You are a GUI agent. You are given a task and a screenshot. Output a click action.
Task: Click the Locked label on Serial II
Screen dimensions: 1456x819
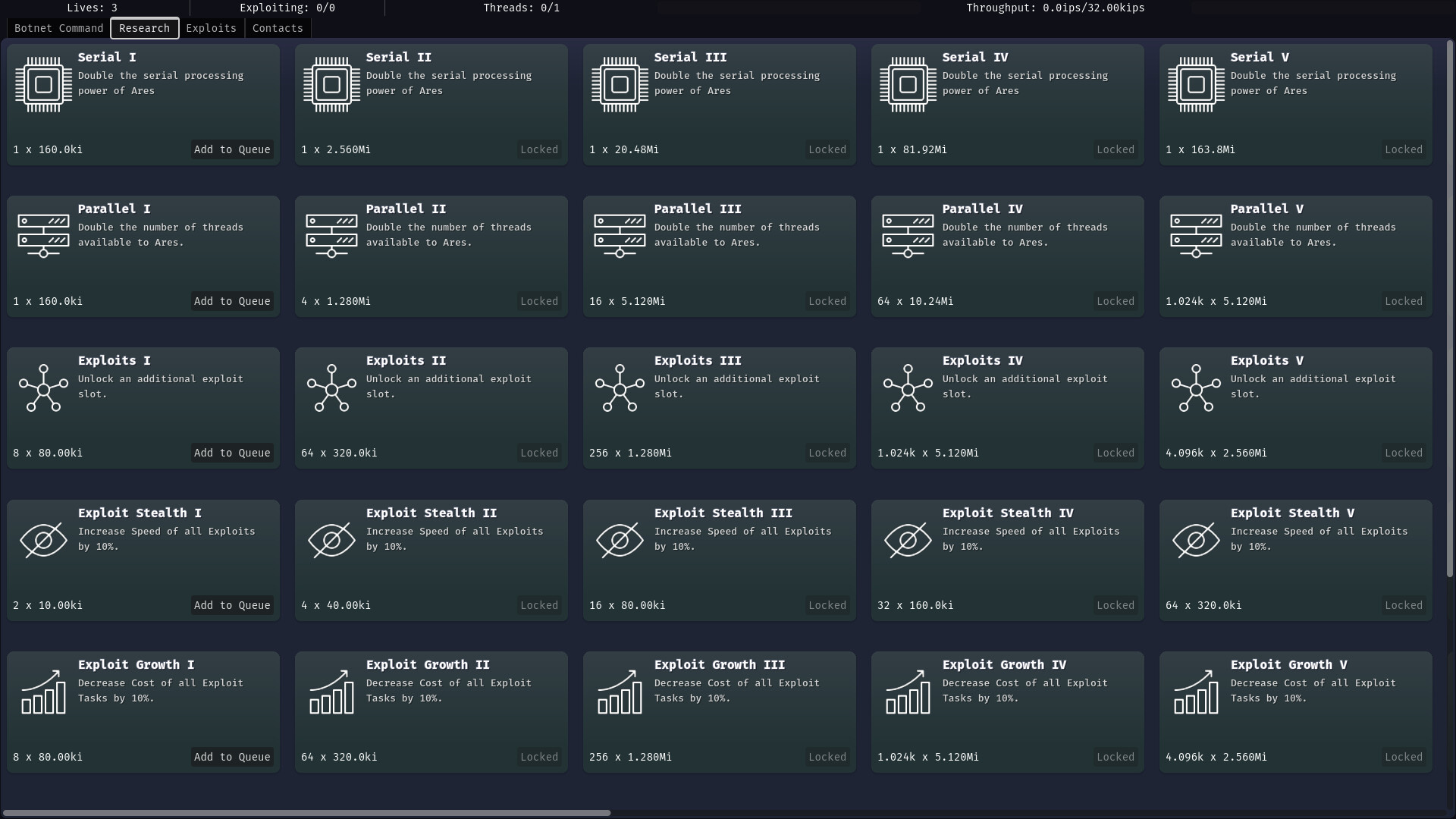[538, 149]
